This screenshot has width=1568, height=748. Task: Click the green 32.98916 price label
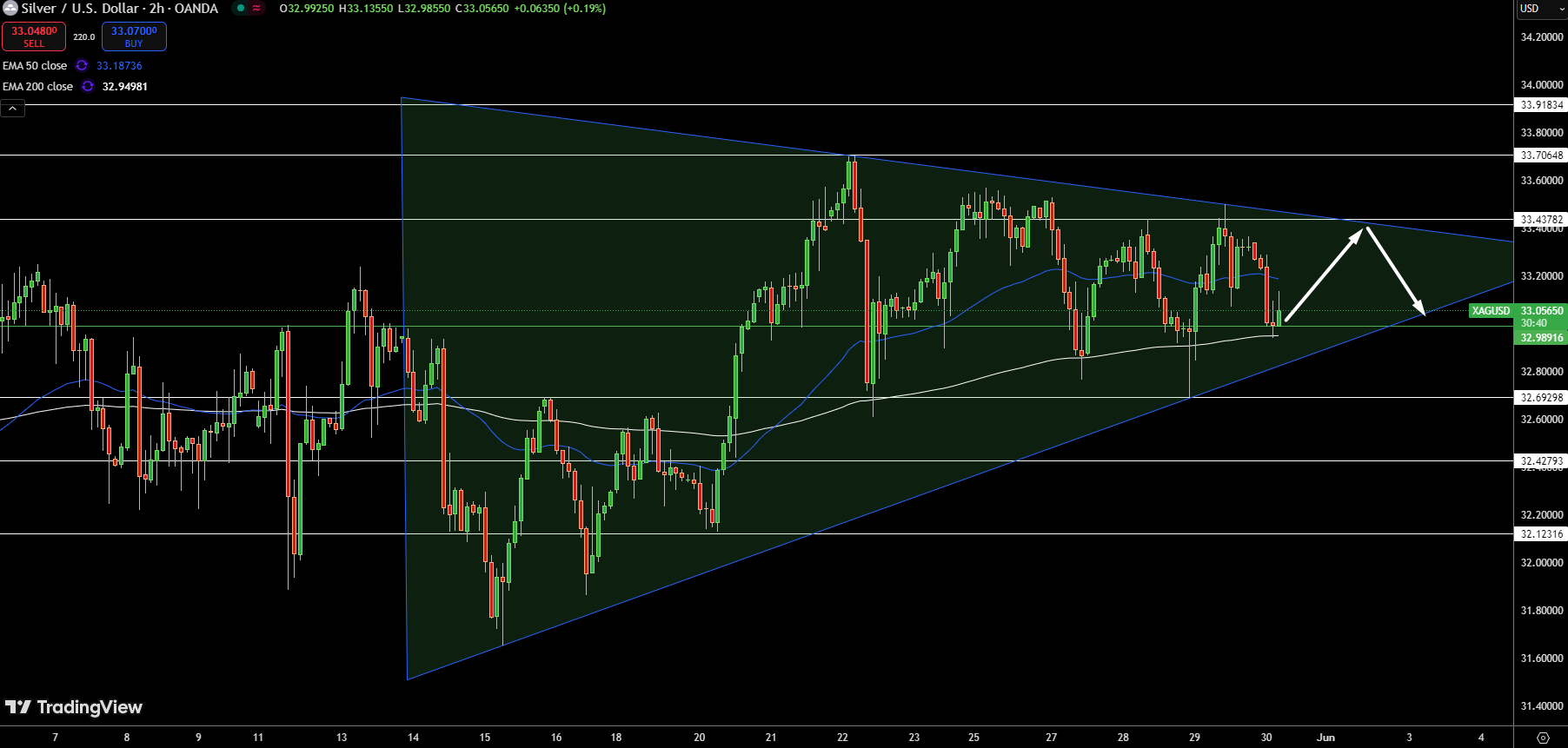tap(1541, 338)
